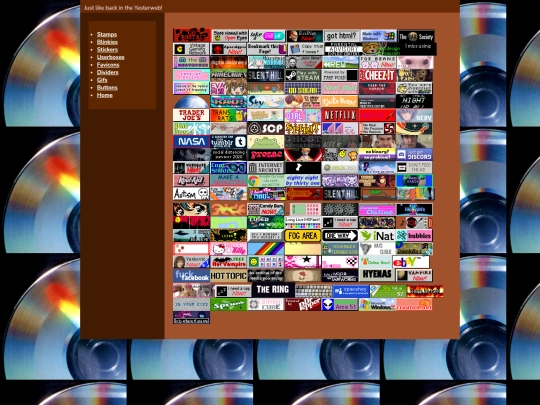The width and height of the screenshot is (540, 405).
Task: Click the SCP badge
Action: pos(266,128)
